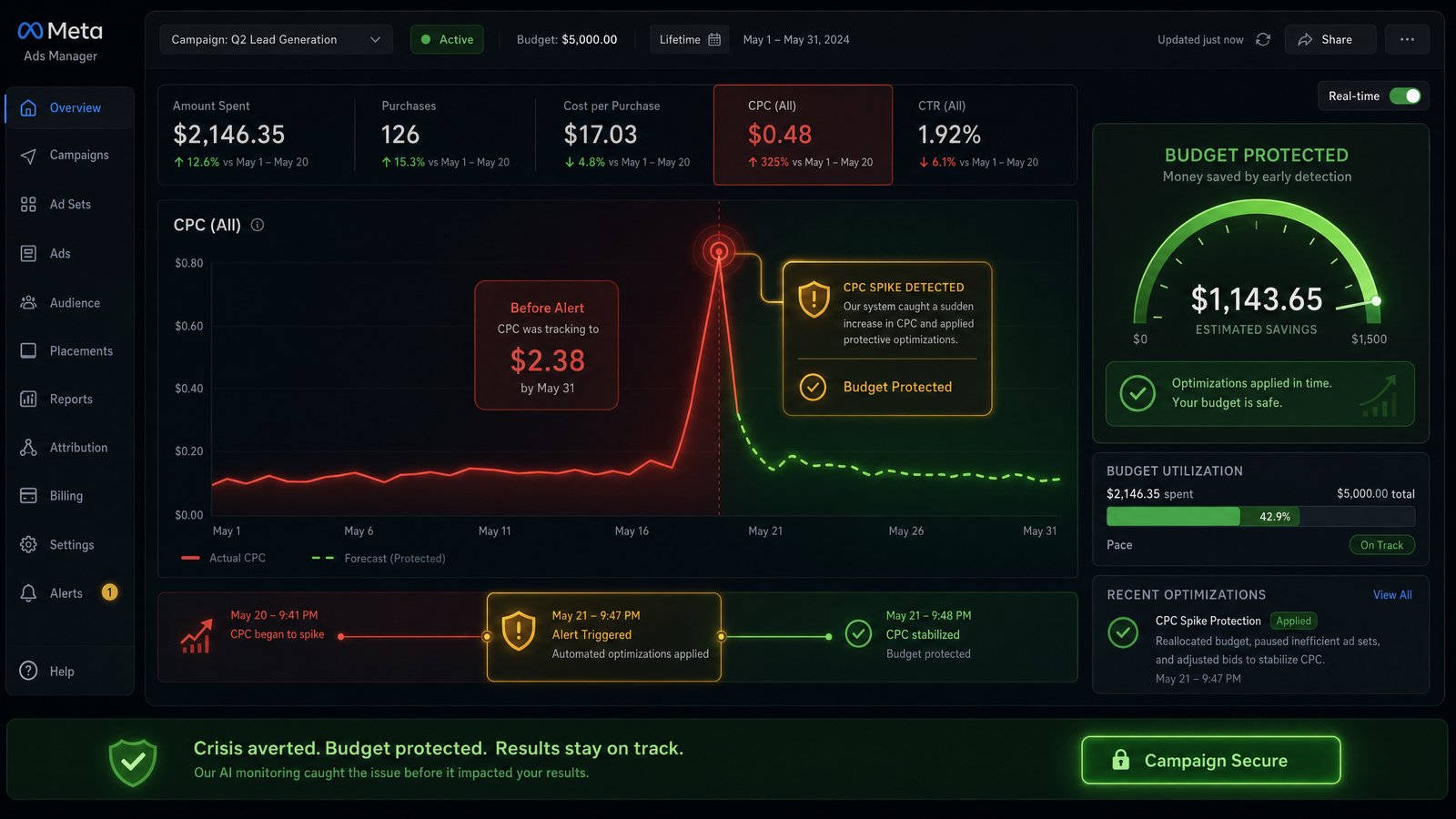The height and width of the screenshot is (819, 1456).
Task: Click the CPC spike peak marker on the chart
Action: pos(719,251)
